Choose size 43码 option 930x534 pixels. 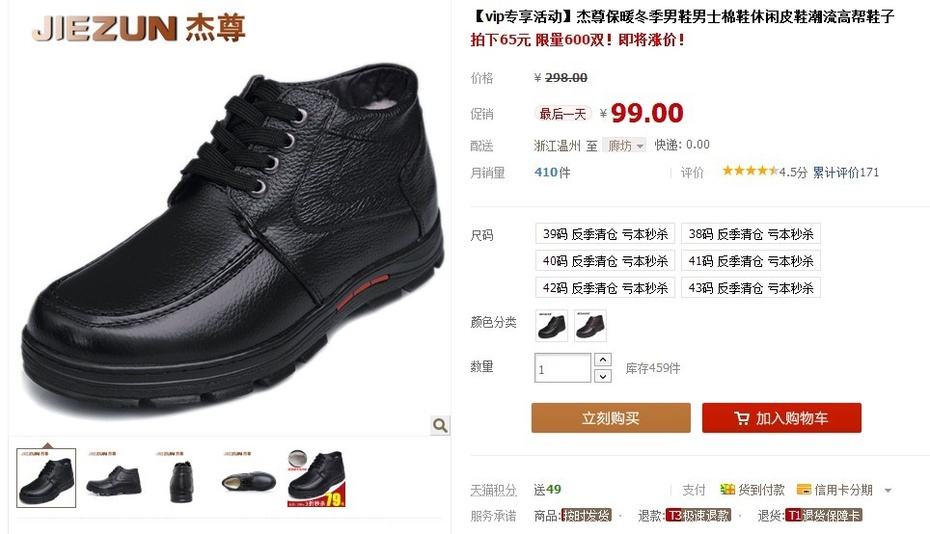tap(751, 288)
